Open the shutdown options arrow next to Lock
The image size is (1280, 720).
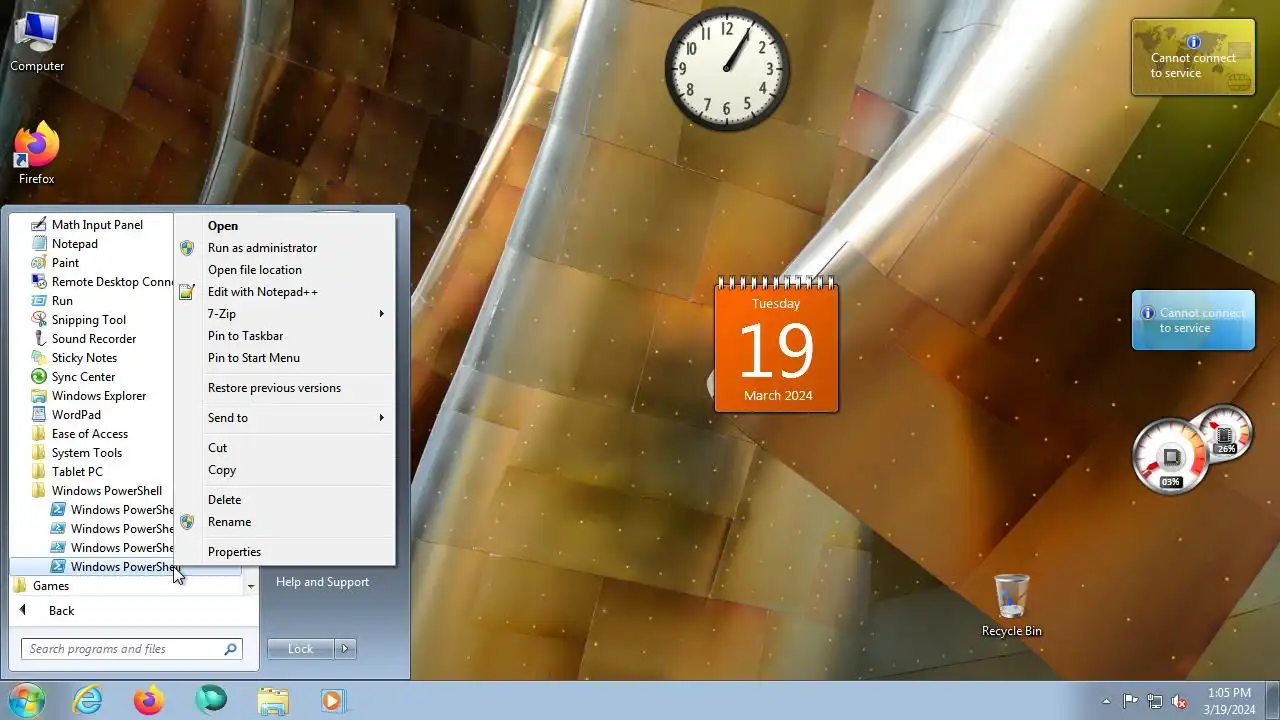(345, 649)
